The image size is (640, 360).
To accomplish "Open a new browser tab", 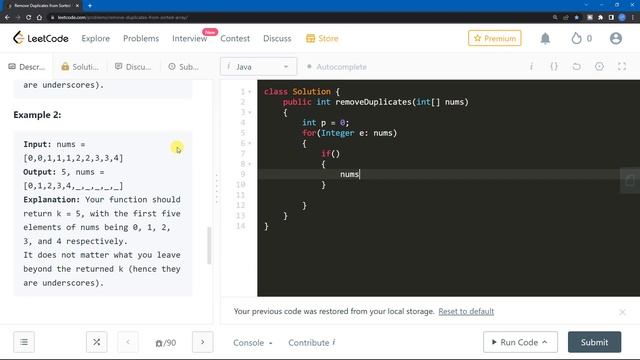I will pos(90,6).
